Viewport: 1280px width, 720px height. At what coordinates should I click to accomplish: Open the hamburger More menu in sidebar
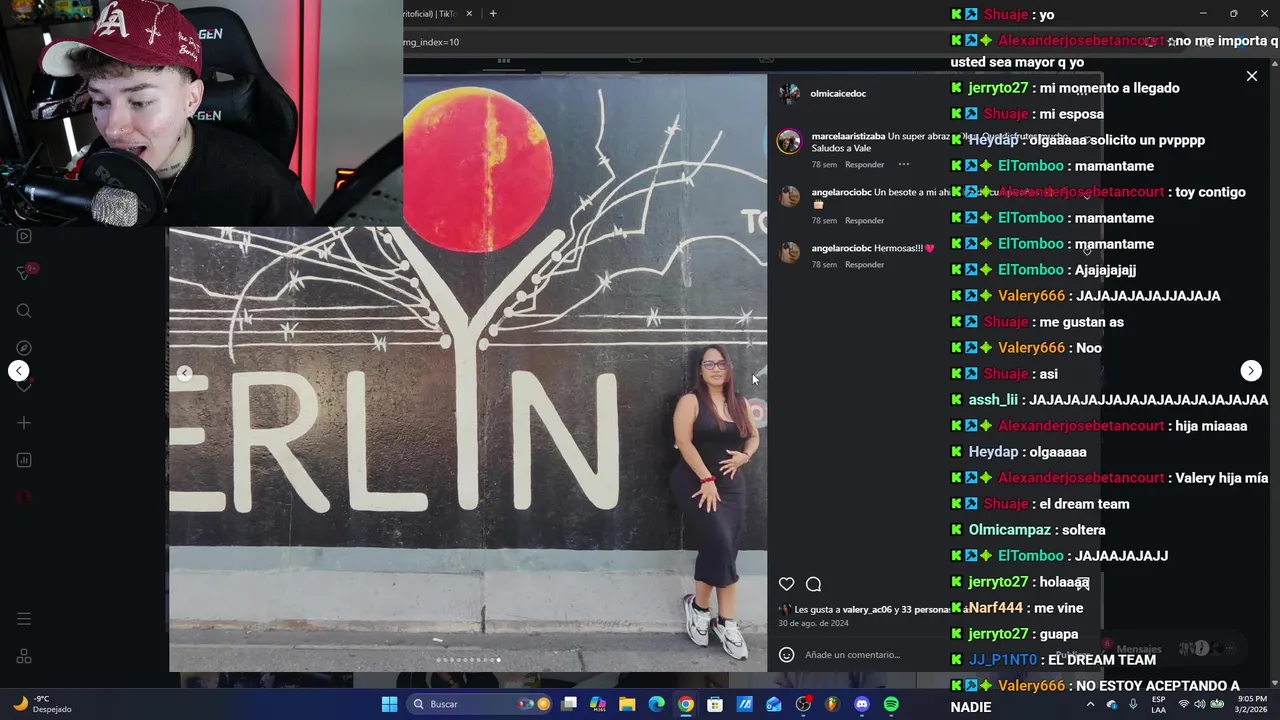(24, 619)
